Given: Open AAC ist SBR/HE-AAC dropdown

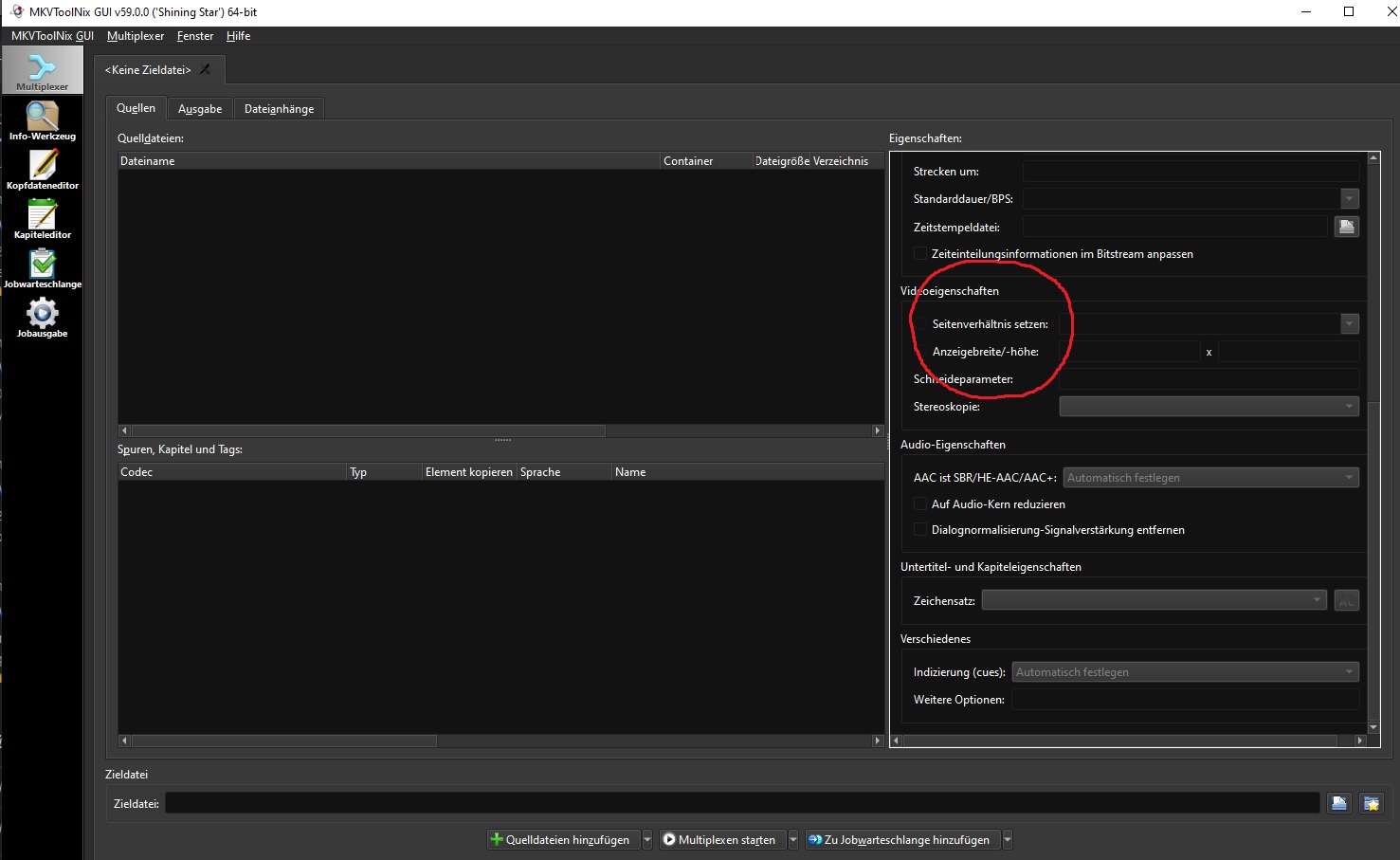Looking at the screenshot, I should coord(1211,478).
